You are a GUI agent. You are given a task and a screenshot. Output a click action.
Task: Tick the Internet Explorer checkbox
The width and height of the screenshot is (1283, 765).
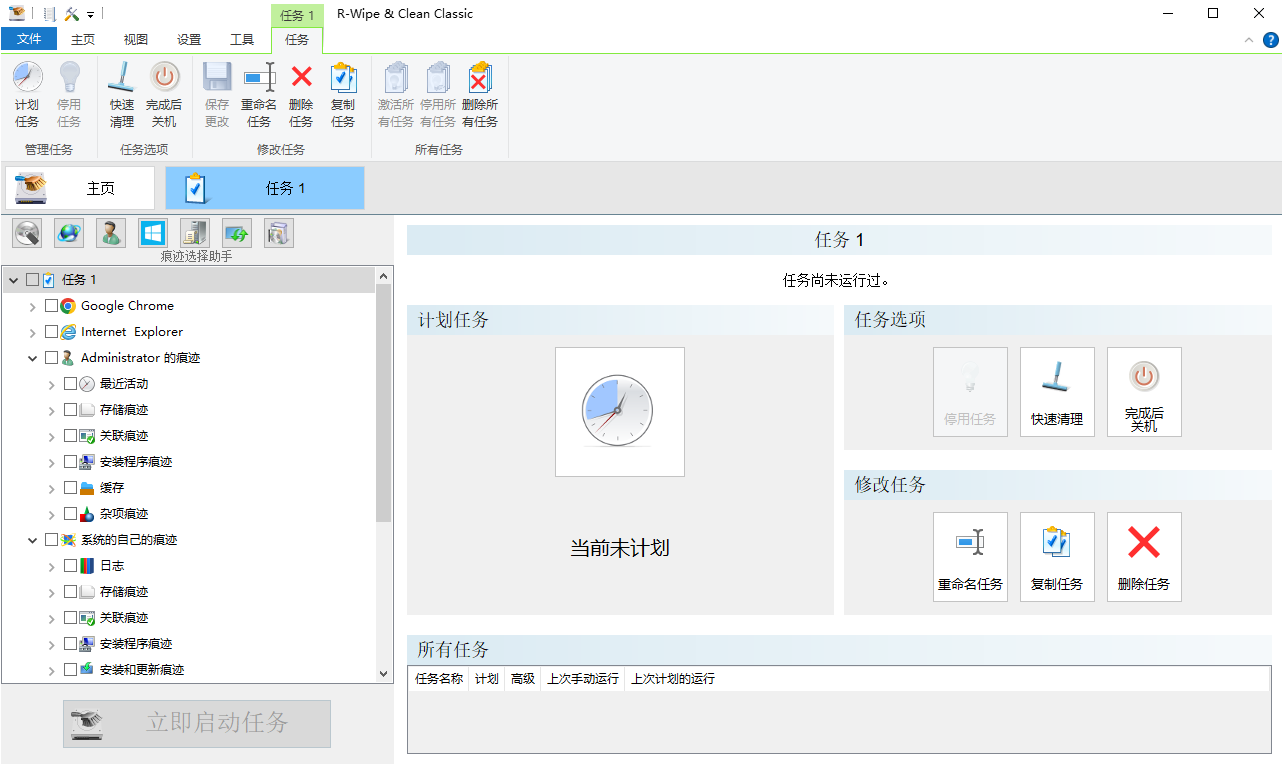(x=52, y=332)
